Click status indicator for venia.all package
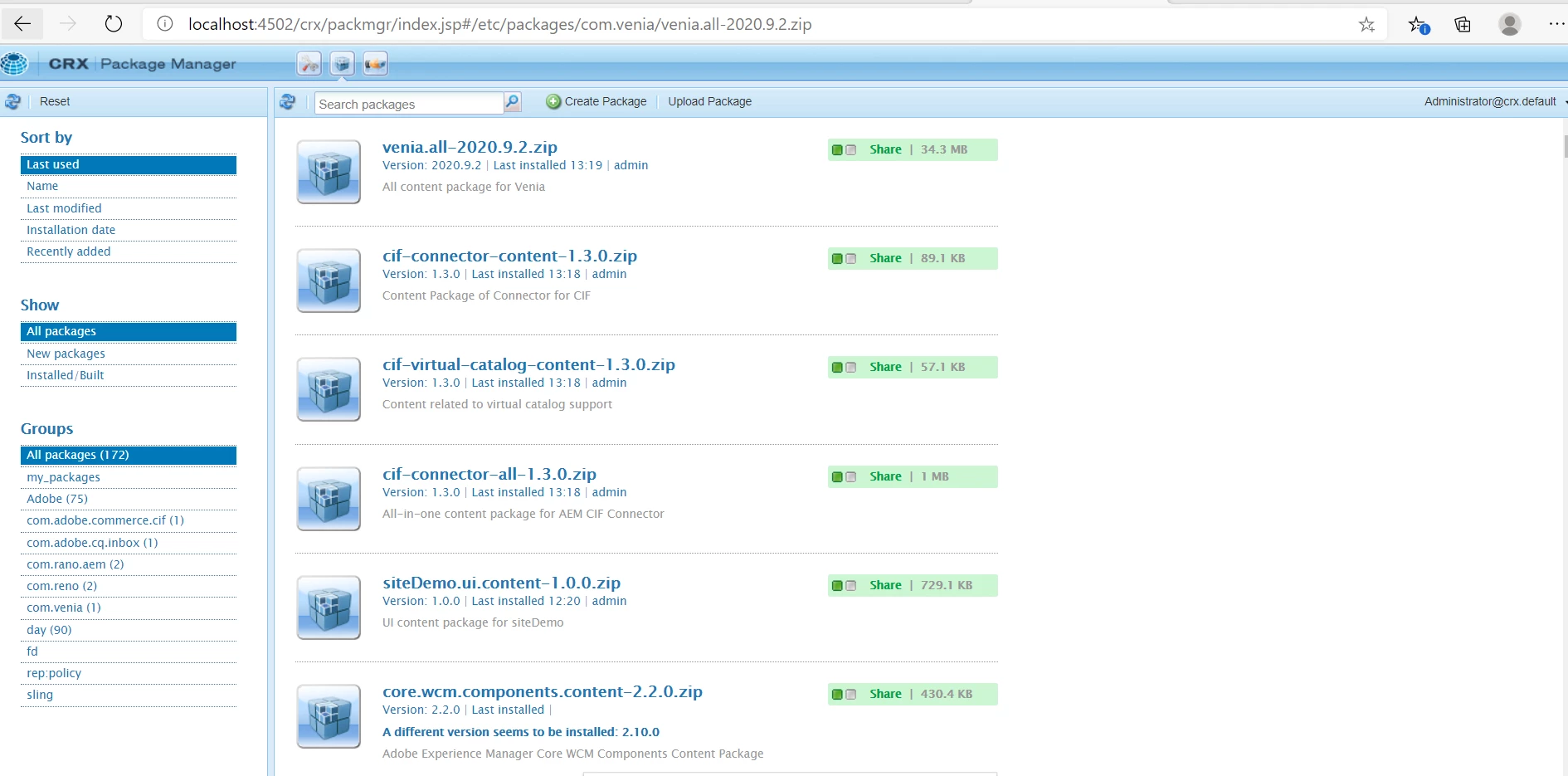 pyautogui.click(x=844, y=150)
